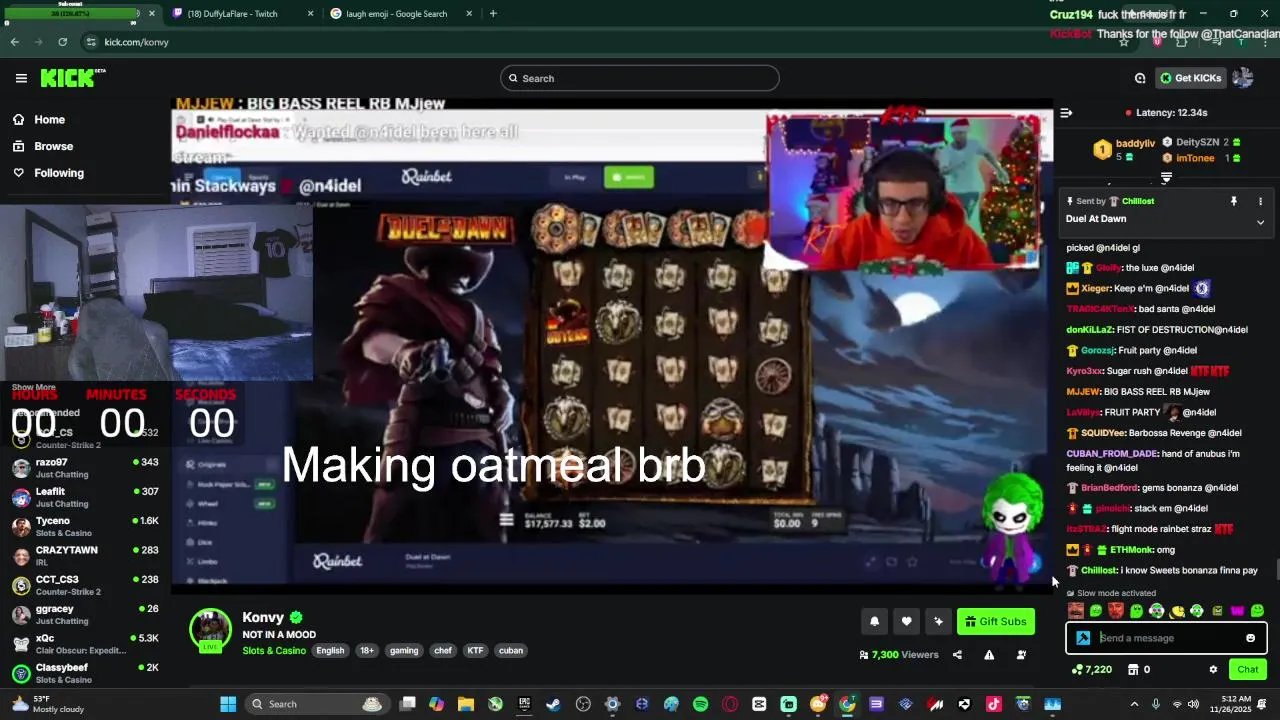The image size is (1280, 720).
Task: Collapse the chat panel arrow icon
Action: click(1066, 113)
